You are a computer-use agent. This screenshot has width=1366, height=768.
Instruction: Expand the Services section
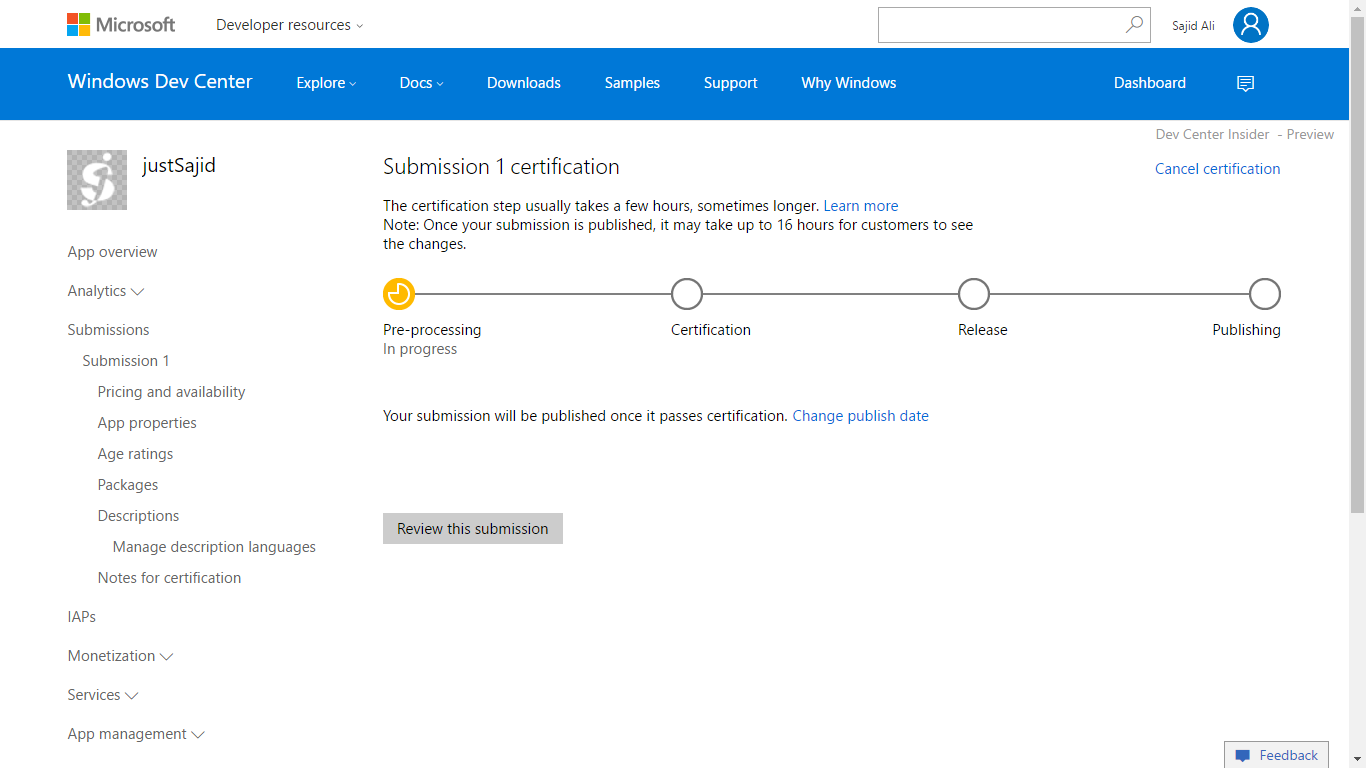click(102, 695)
